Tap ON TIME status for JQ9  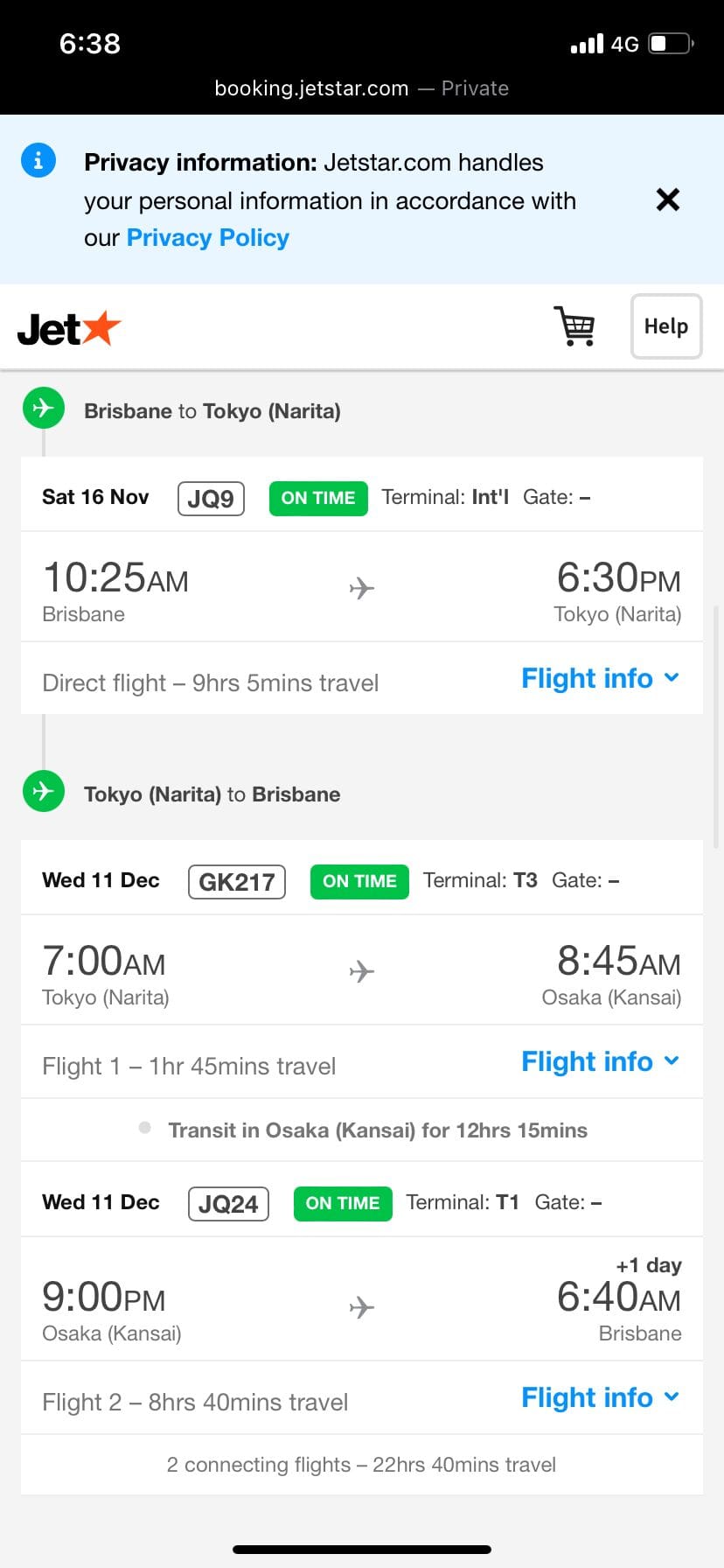click(318, 498)
